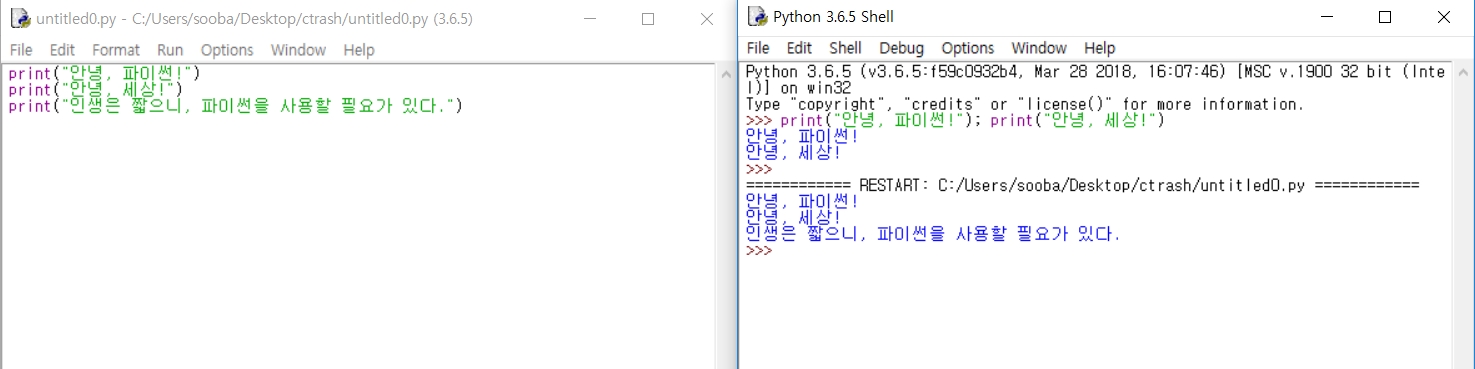Open the Shell menu in the Python Shell window
This screenshot has width=1475, height=369.
click(845, 48)
